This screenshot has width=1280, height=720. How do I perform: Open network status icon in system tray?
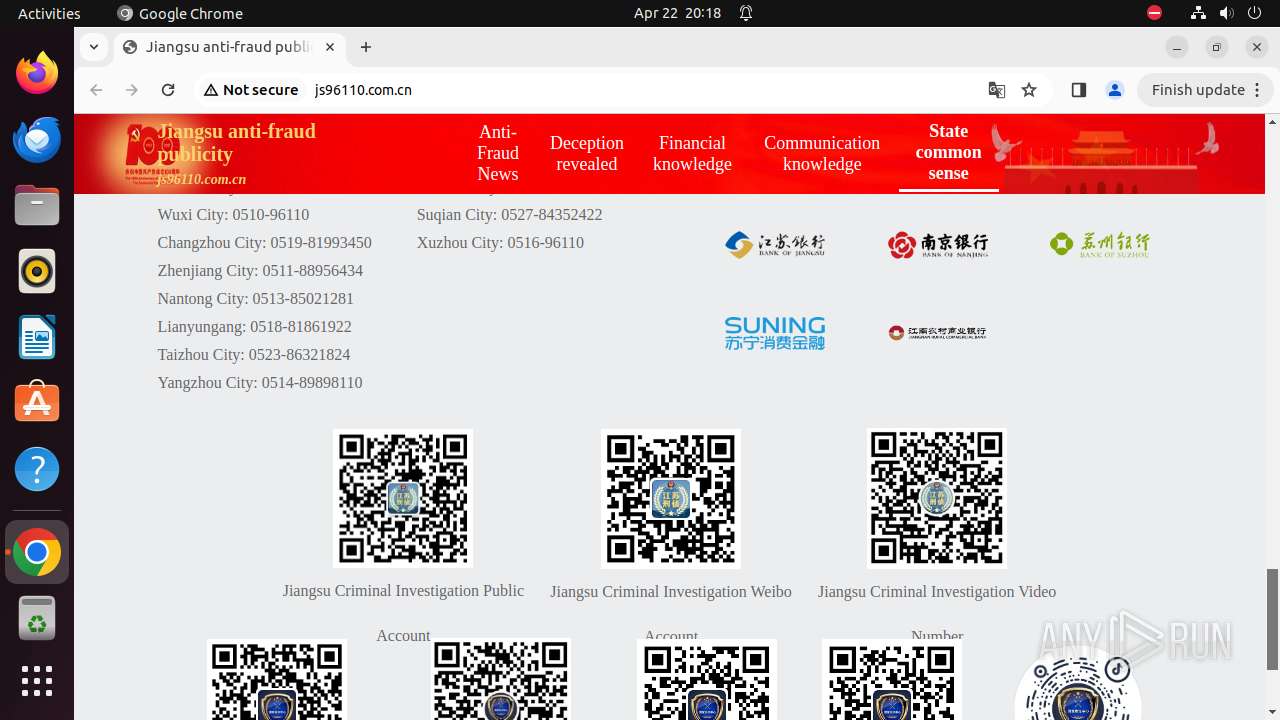click(x=1198, y=13)
